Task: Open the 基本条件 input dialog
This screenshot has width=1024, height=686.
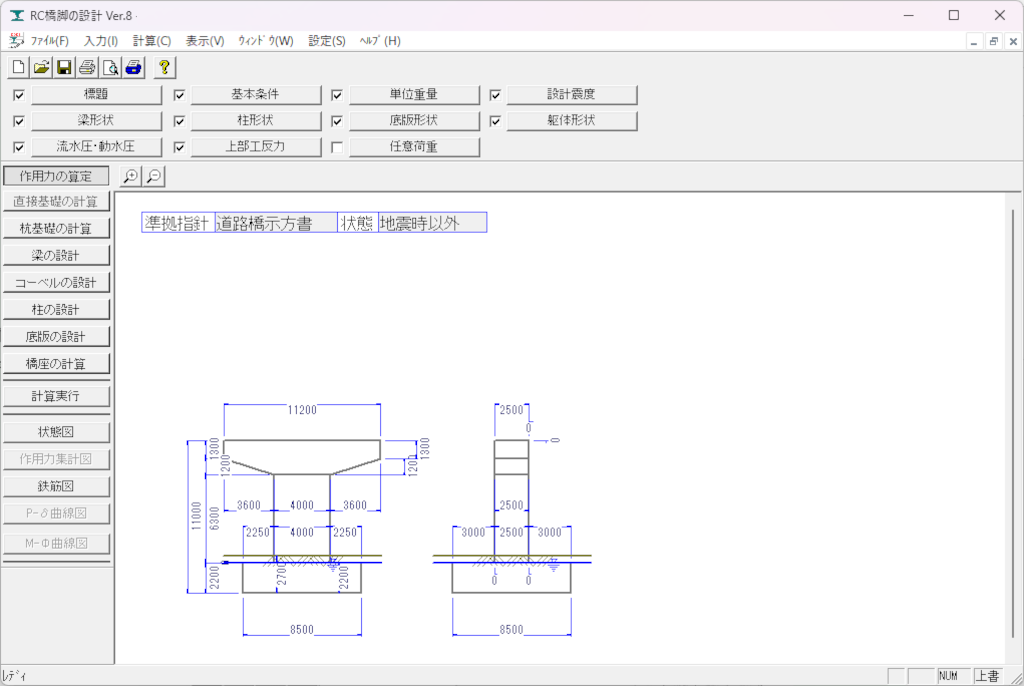Action: coord(255,95)
